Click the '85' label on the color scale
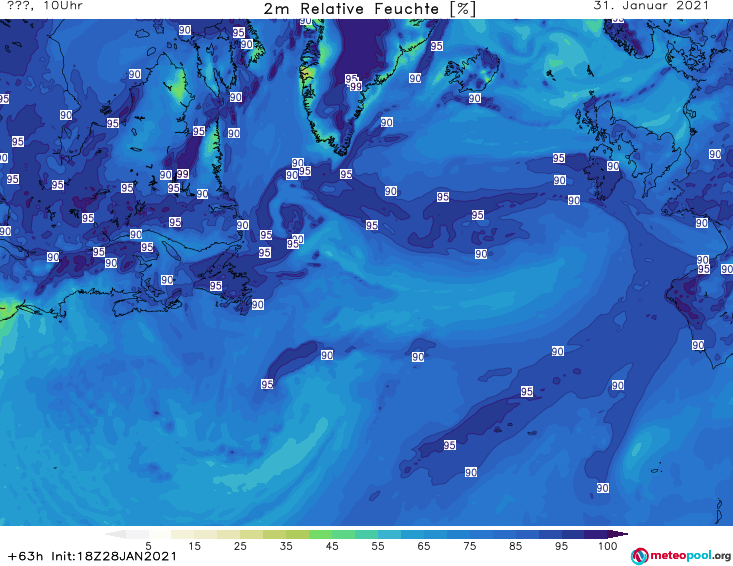Screen dimensions: 733x566 coord(515,546)
